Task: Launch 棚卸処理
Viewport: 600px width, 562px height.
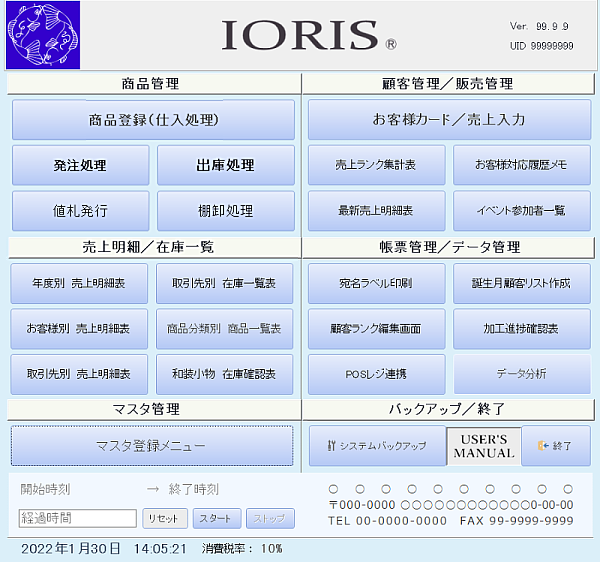Action: click(x=226, y=211)
